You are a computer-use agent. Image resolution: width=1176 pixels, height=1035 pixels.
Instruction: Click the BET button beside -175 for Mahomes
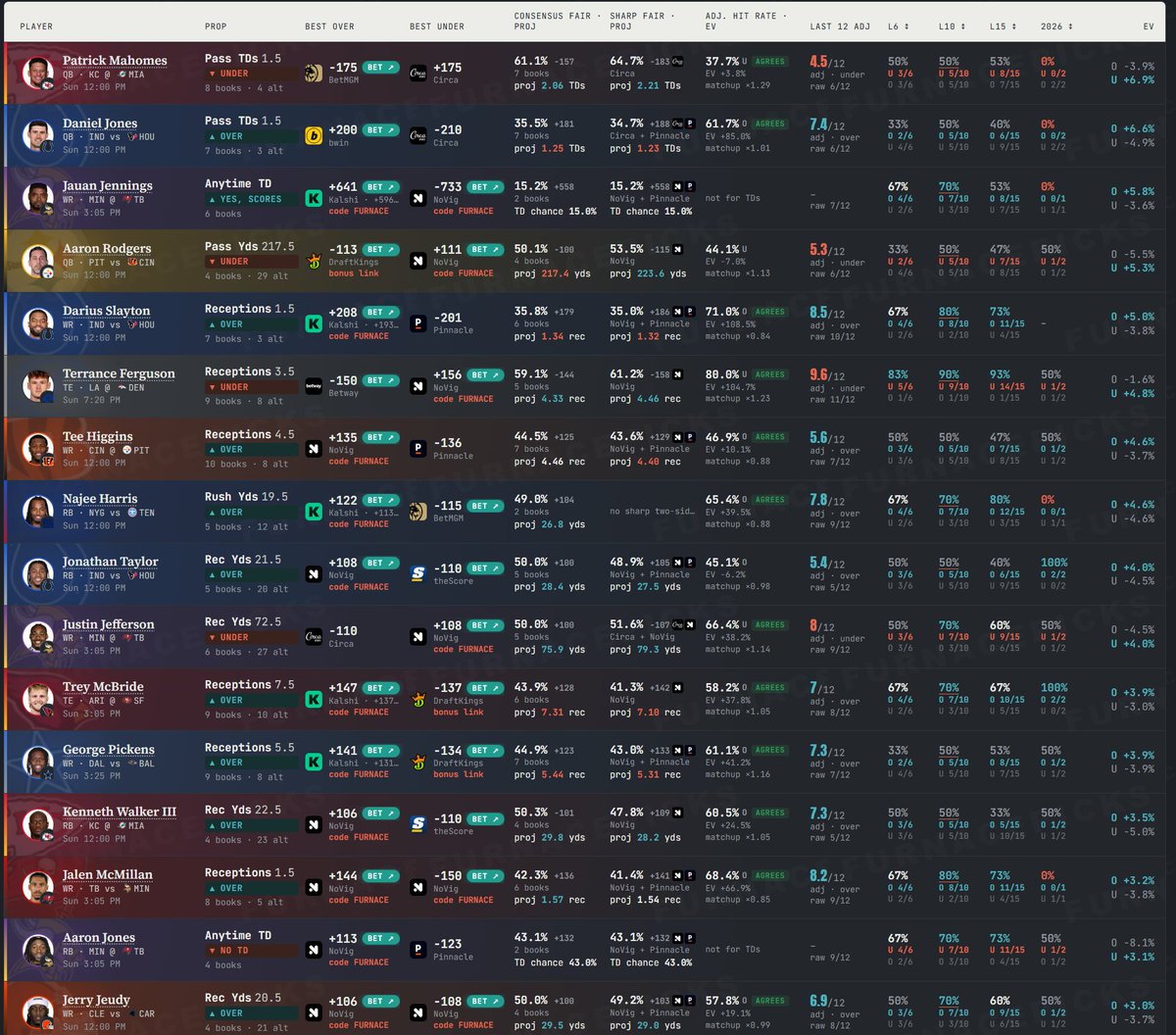point(381,68)
